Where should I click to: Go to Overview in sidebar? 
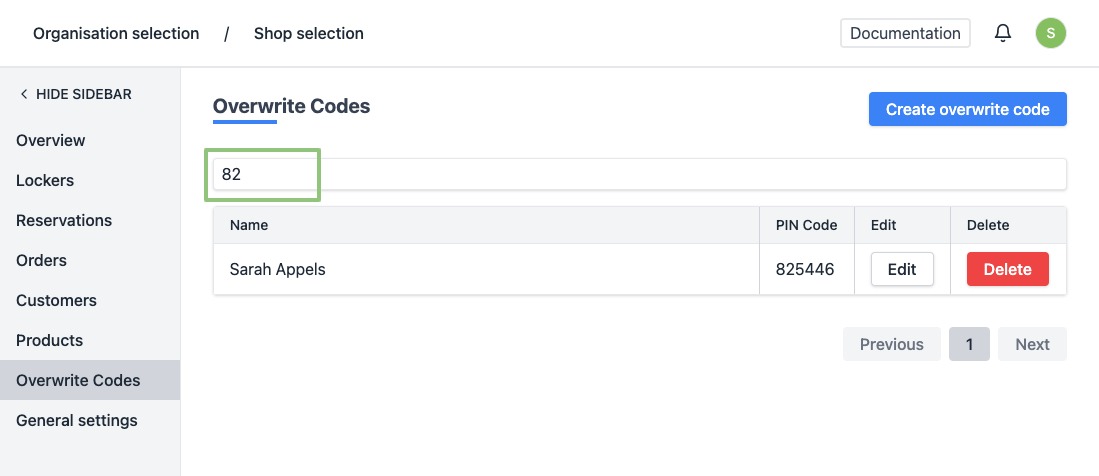click(51, 140)
